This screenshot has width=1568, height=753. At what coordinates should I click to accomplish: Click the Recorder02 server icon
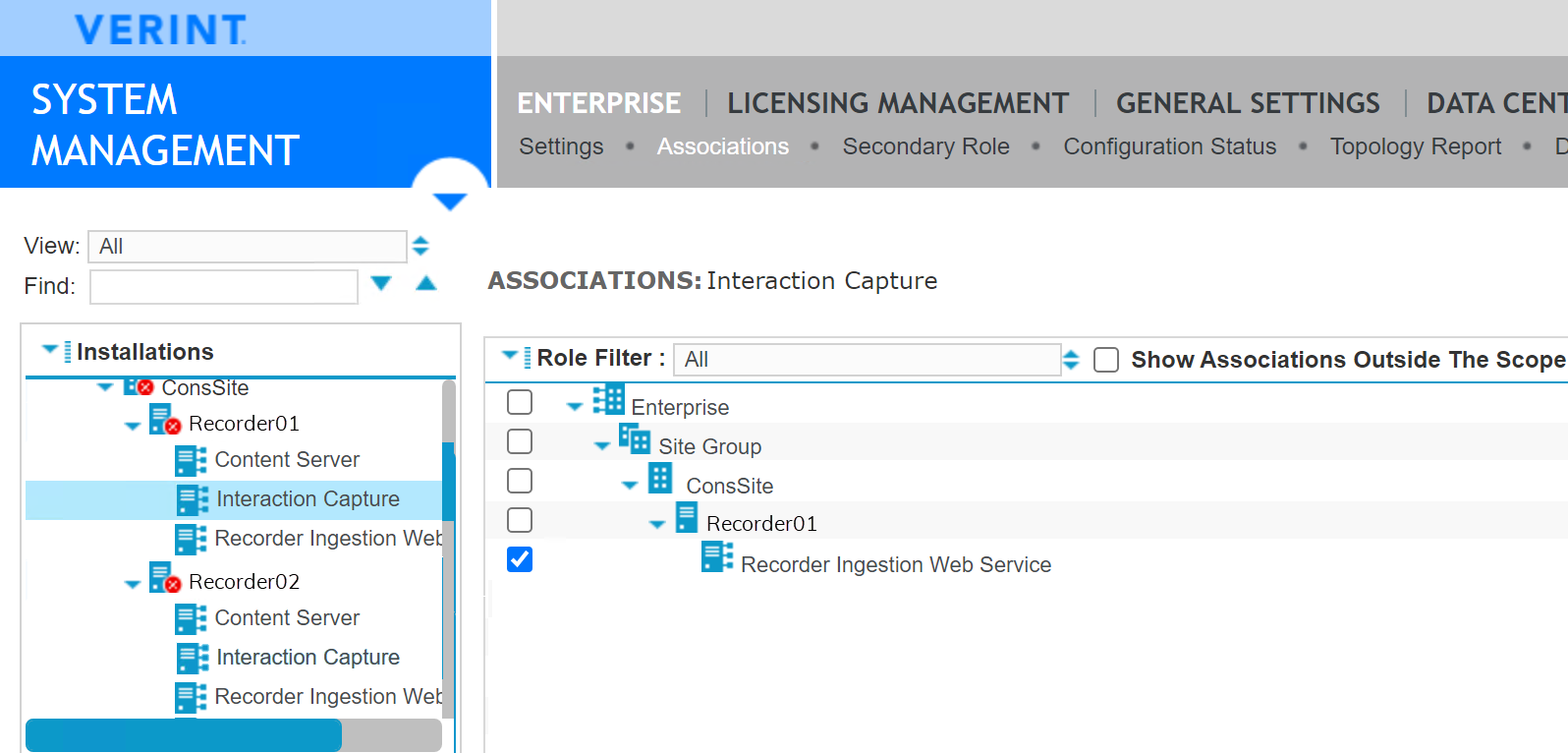[164, 577]
